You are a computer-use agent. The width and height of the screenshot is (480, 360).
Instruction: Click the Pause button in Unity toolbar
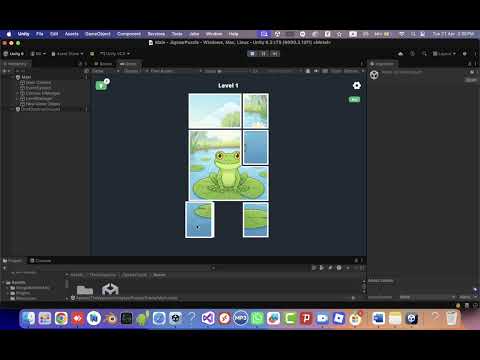[x=263, y=54]
